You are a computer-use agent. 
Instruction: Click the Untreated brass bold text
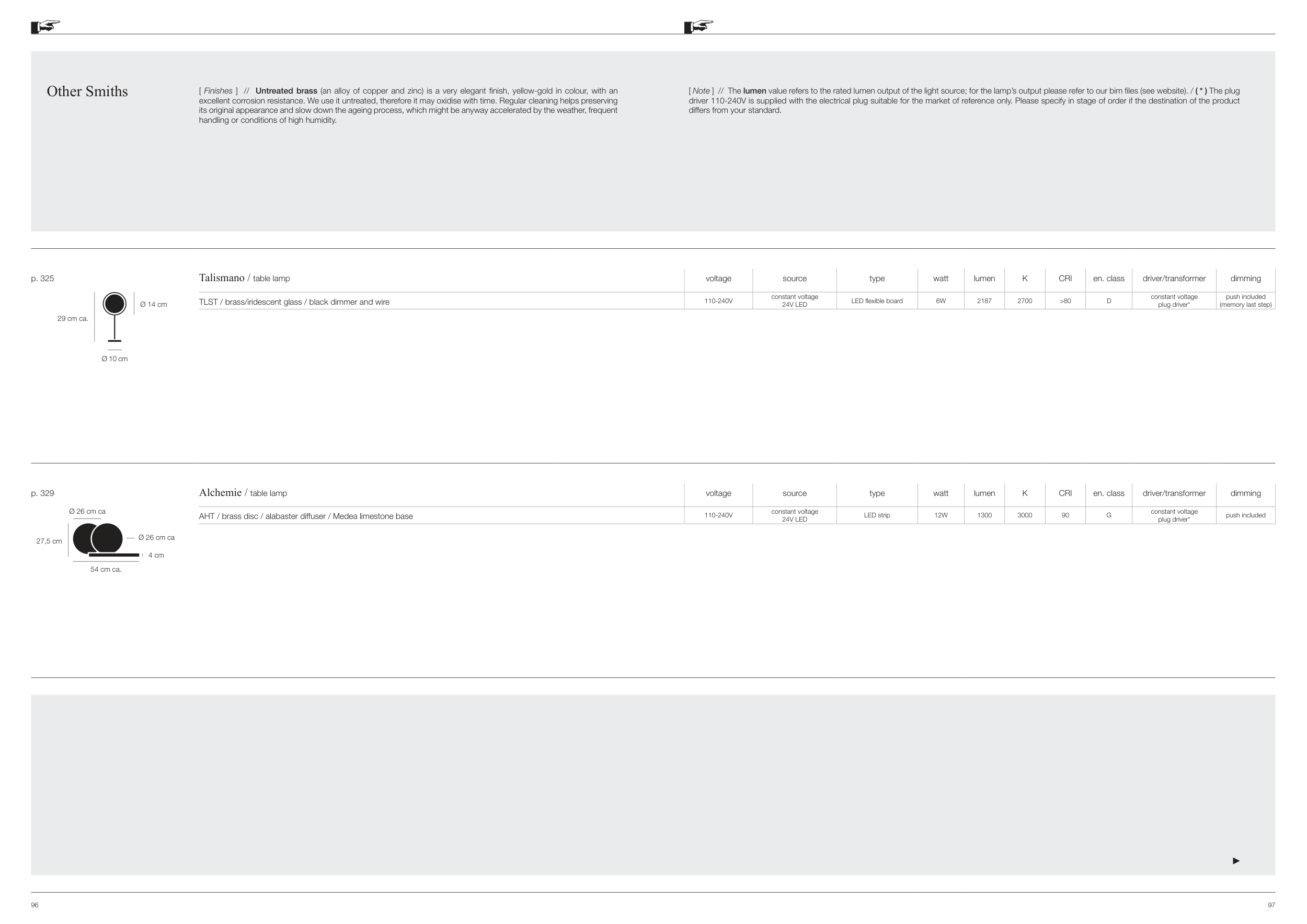click(286, 91)
